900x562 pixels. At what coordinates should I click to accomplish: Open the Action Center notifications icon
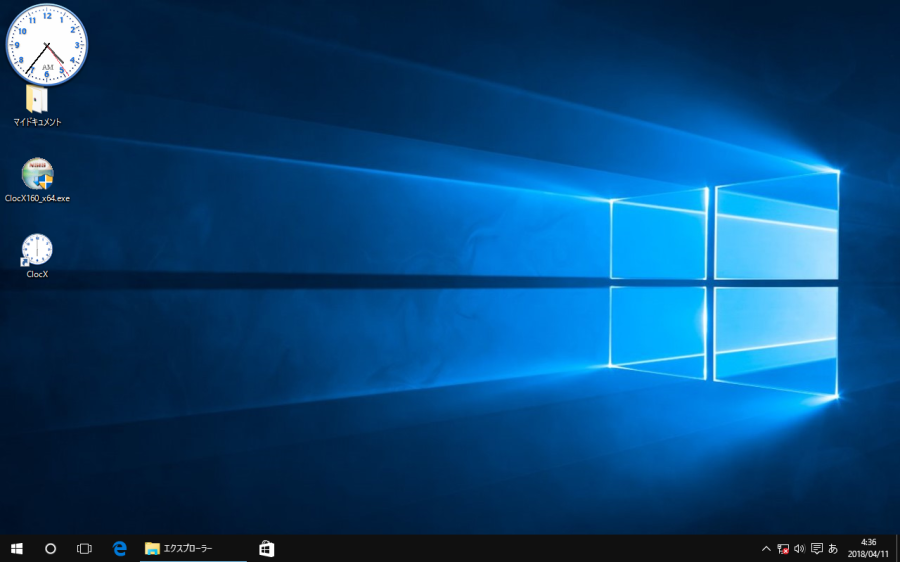[817, 549]
